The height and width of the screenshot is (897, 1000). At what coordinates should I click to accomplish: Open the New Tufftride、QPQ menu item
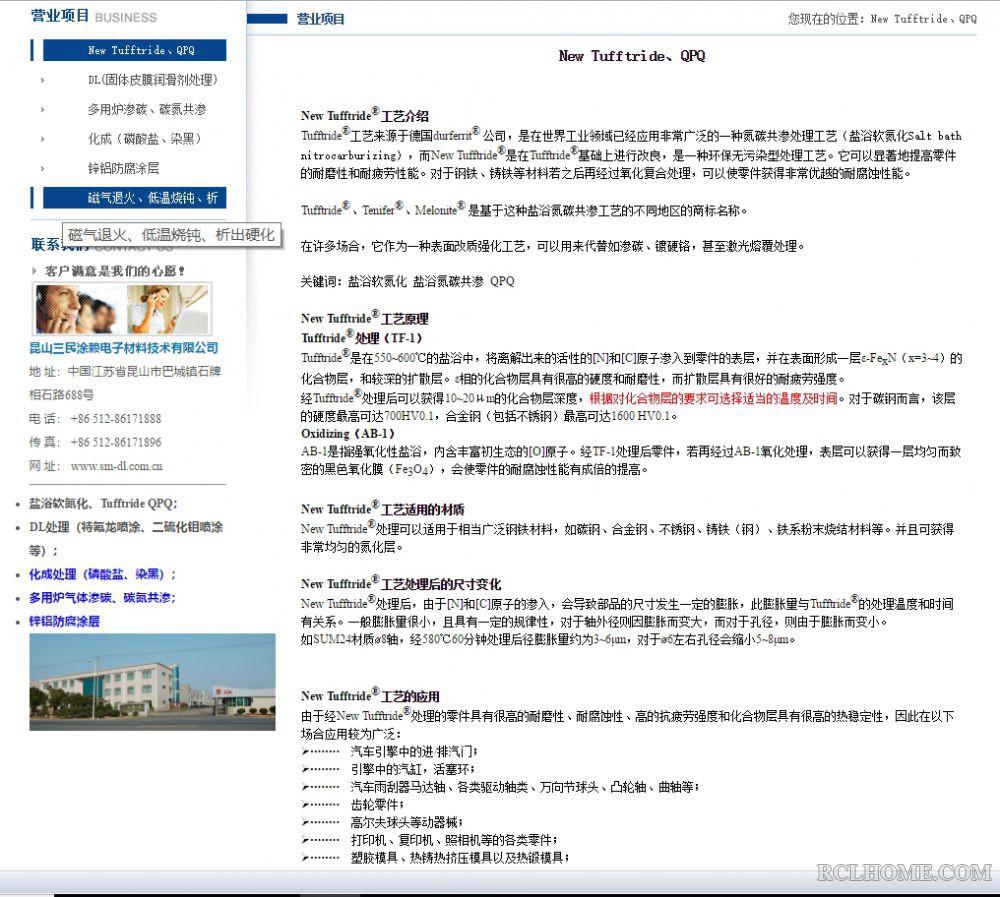pos(135,50)
